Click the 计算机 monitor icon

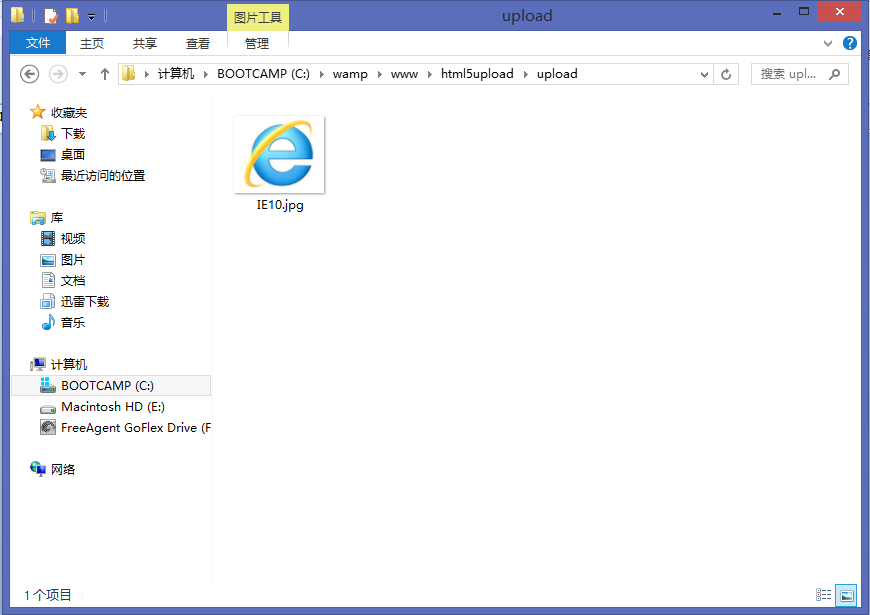tap(38, 364)
